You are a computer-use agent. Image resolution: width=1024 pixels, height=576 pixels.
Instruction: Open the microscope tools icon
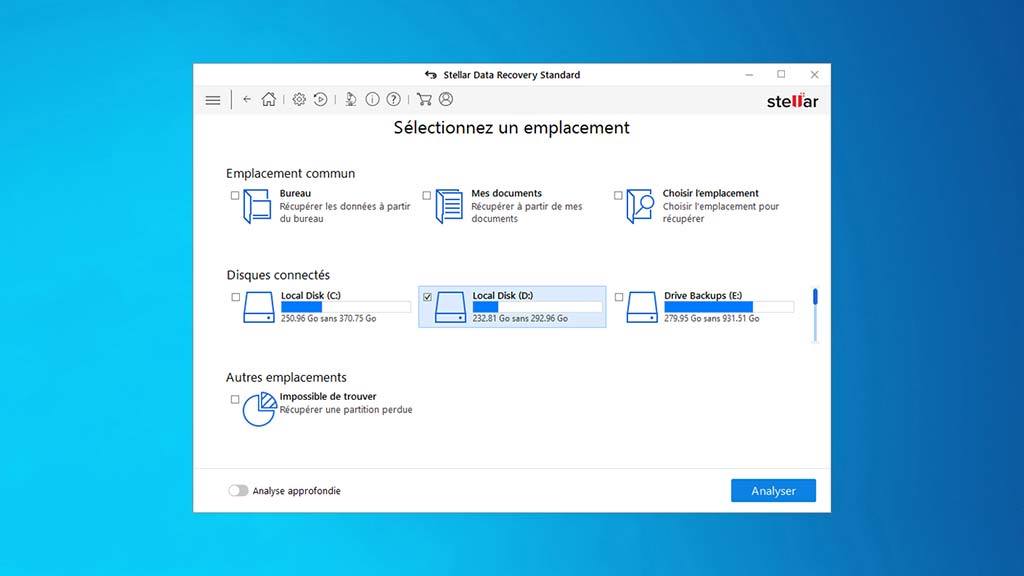351,99
